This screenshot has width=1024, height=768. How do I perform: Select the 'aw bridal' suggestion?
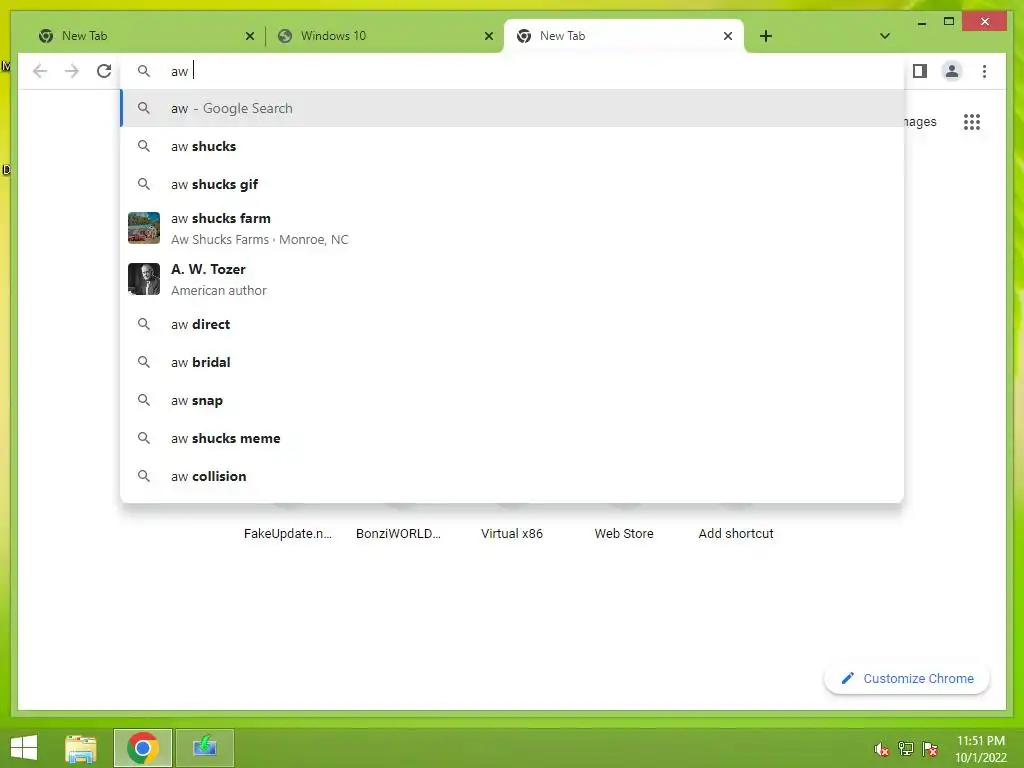tap(513, 362)
